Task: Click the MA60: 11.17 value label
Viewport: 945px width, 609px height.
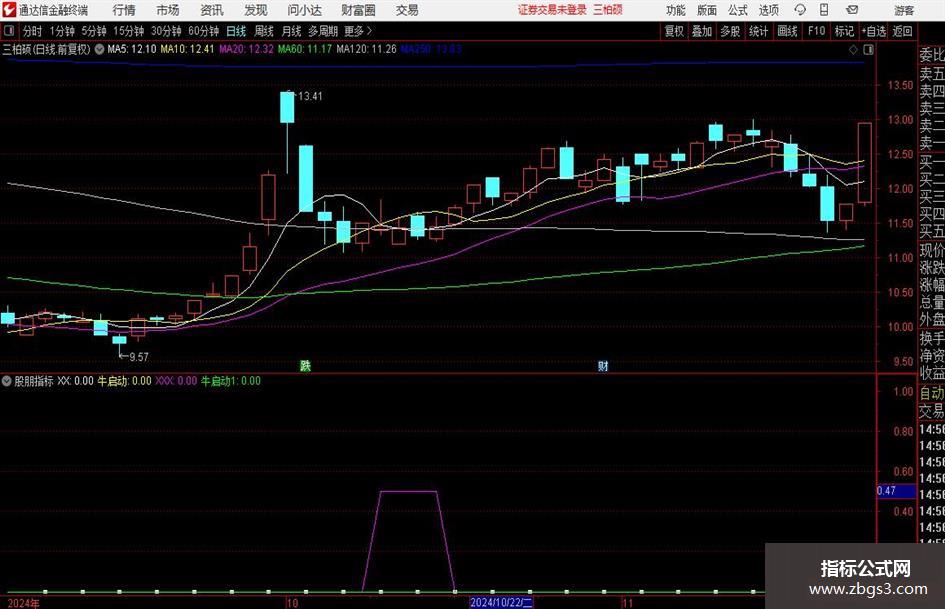Action: [305, 49]
